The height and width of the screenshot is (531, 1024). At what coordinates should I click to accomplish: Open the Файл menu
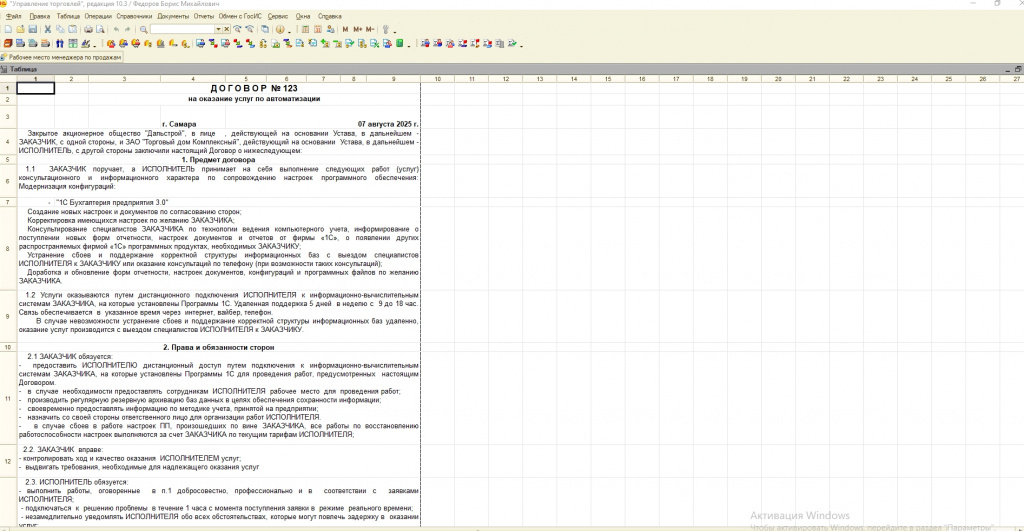click(14, 16)
